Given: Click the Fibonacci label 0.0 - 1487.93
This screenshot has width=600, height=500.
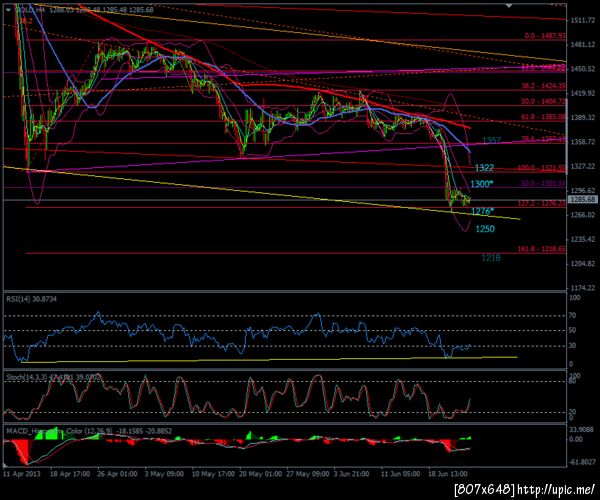Looking at the screenshot, I should click(545, 36).
